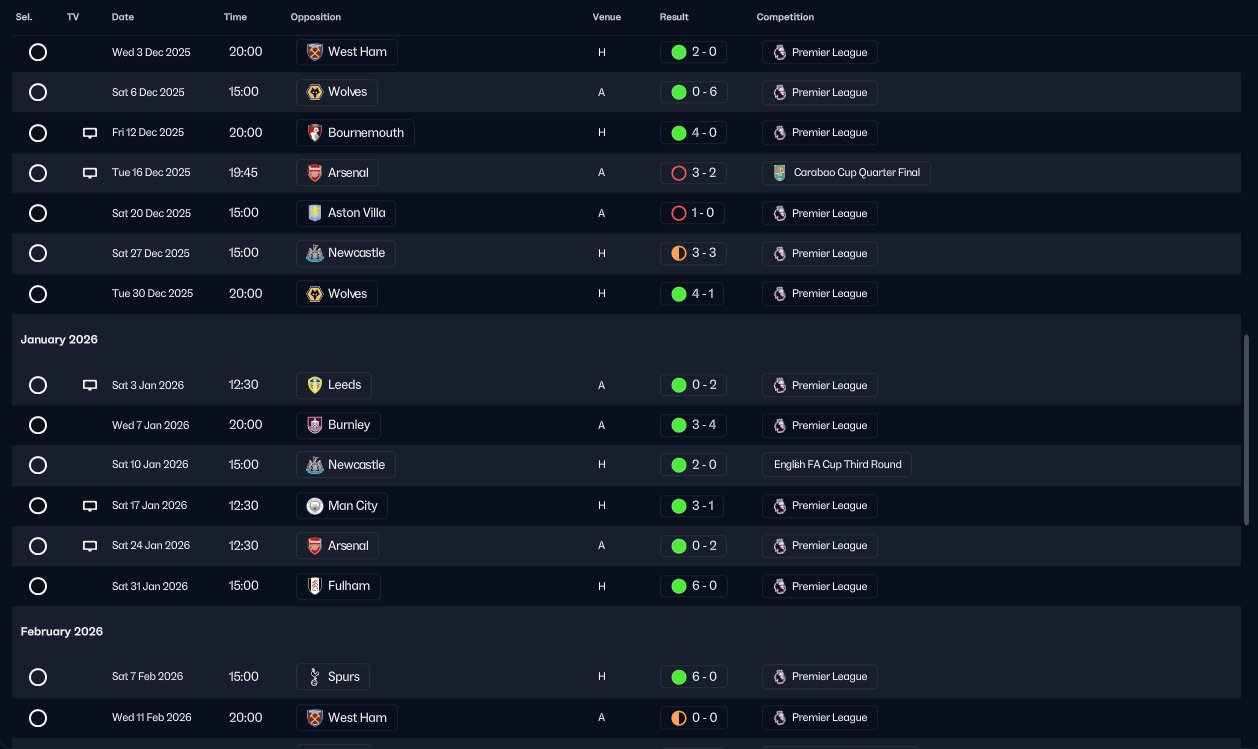The height and width of the screenshot is (749, 1258).
Task: Sort by Competition column header
Action: point(785,17)
